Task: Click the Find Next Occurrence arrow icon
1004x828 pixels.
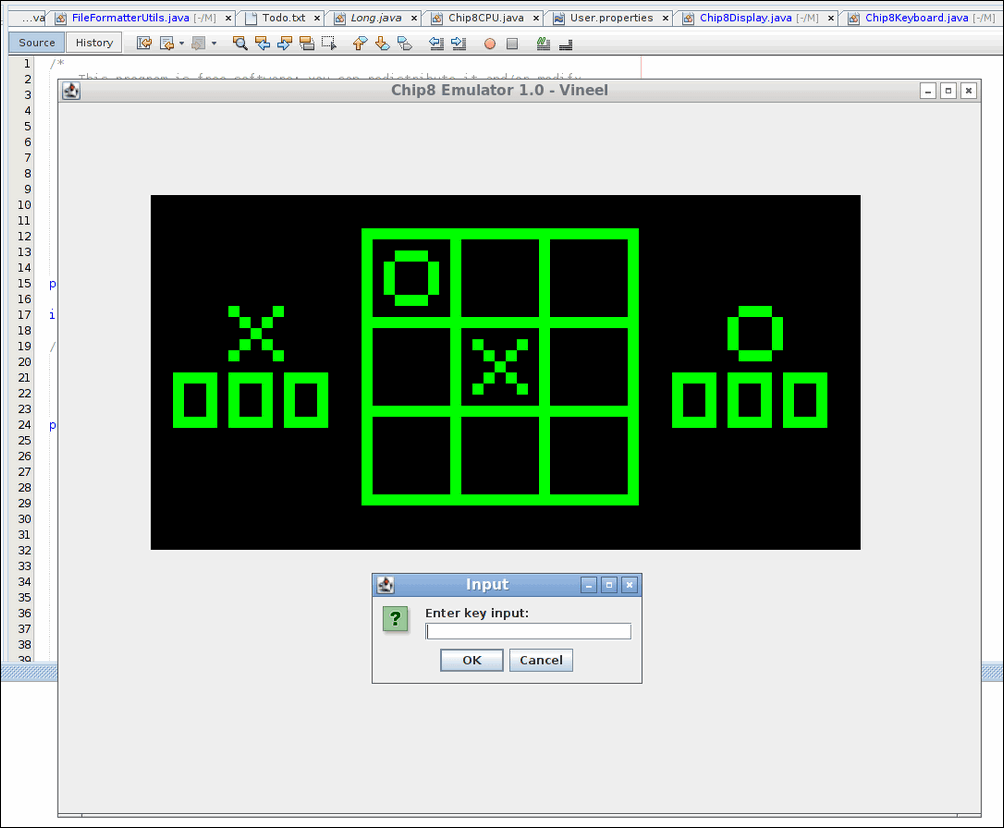Action: coord(285,43)
